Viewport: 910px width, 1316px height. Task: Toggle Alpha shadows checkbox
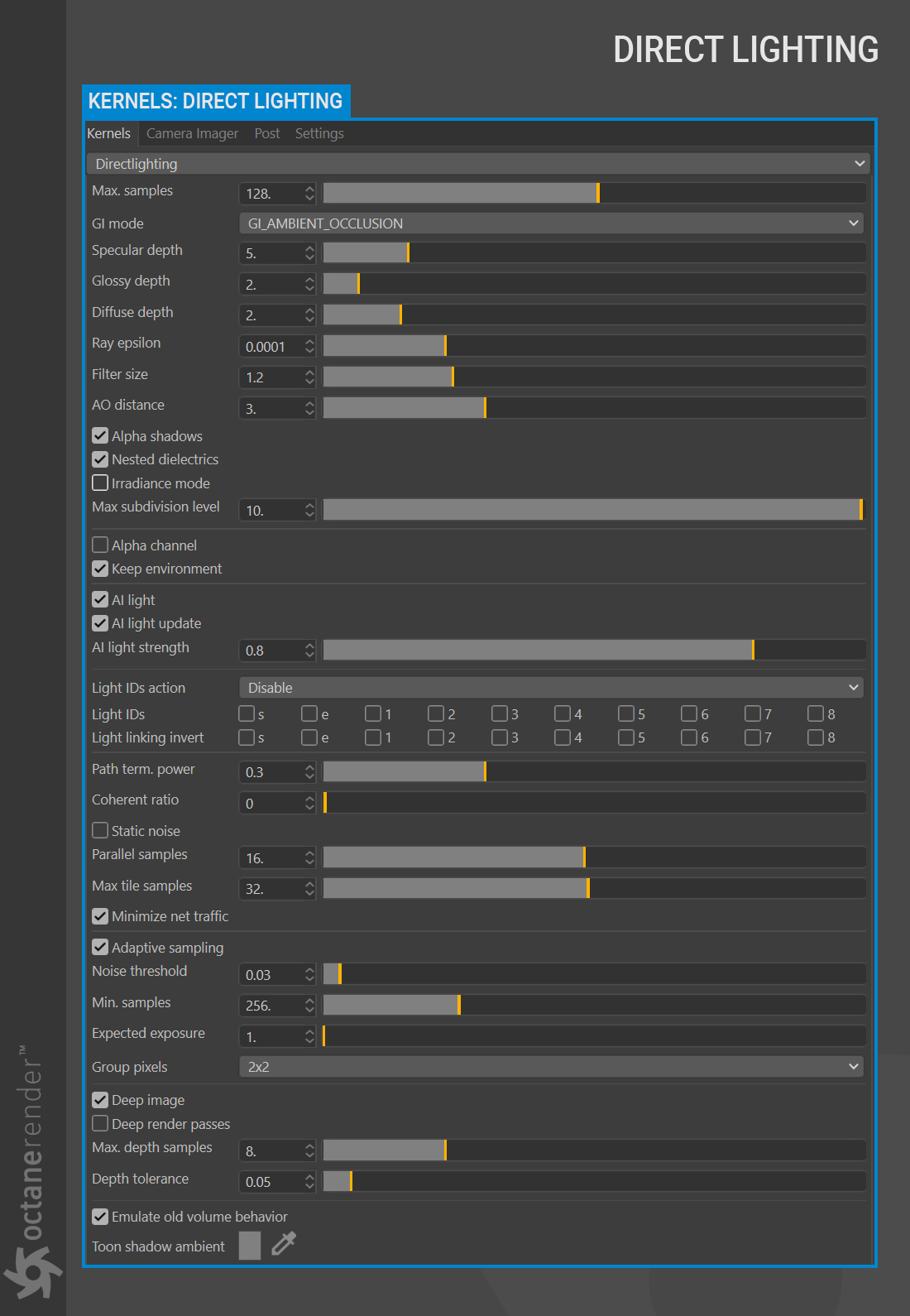coord(100,435)
